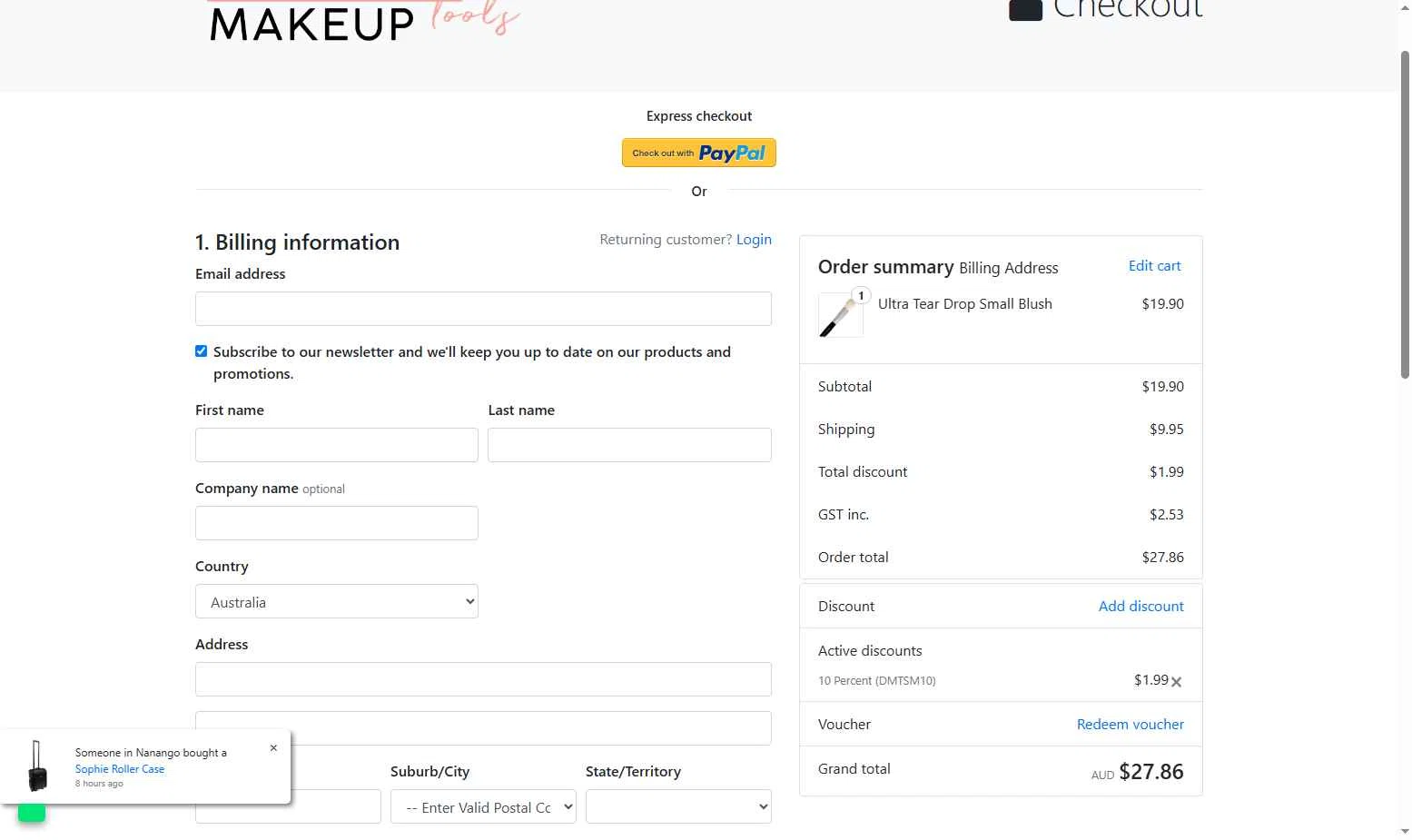Click the Redeem voucher link
The width and height of the screenshot is (1412, 840).
click(x=1131, y=725)
